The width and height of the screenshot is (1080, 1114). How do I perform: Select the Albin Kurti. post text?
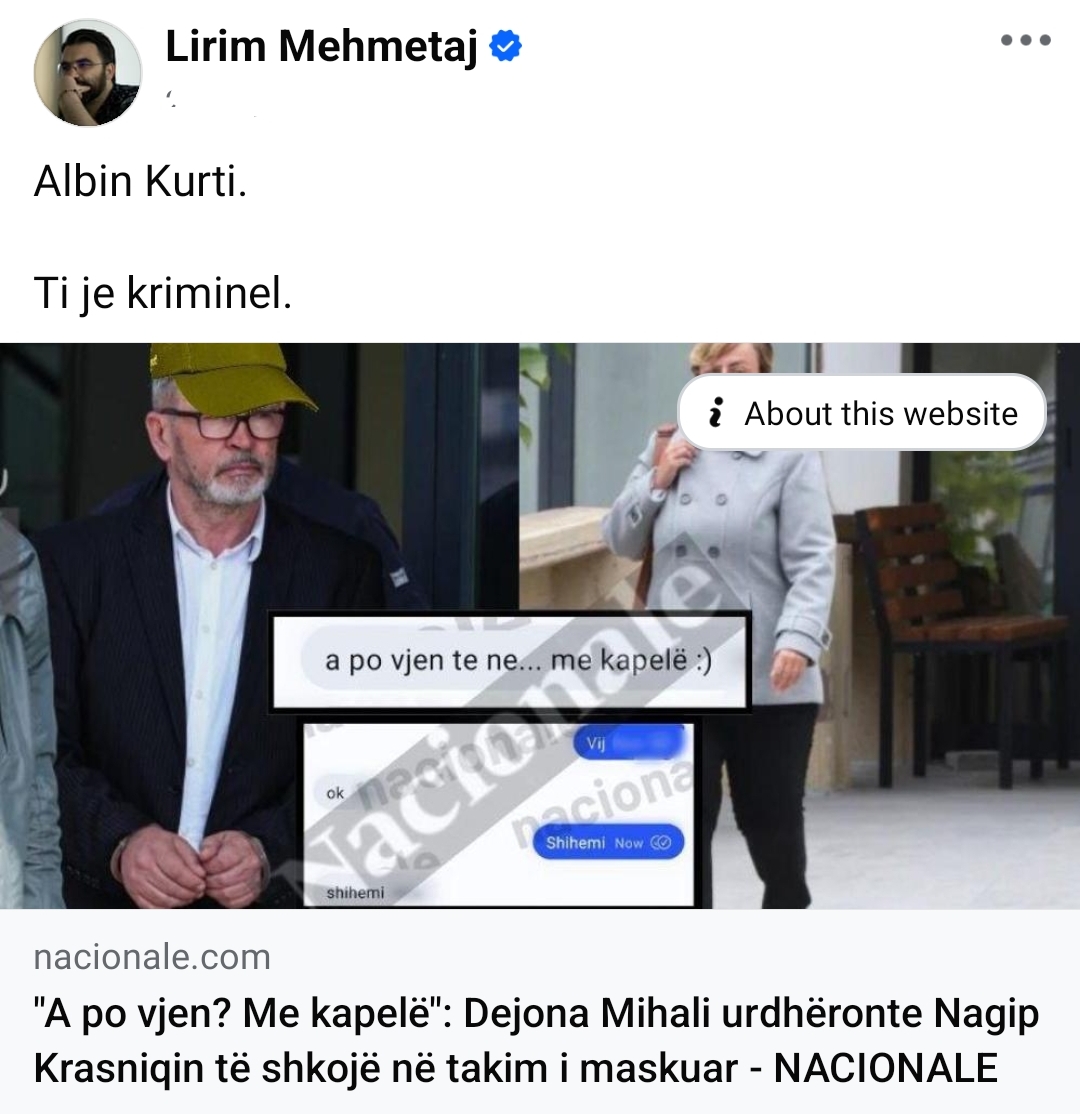click(141, 181)
